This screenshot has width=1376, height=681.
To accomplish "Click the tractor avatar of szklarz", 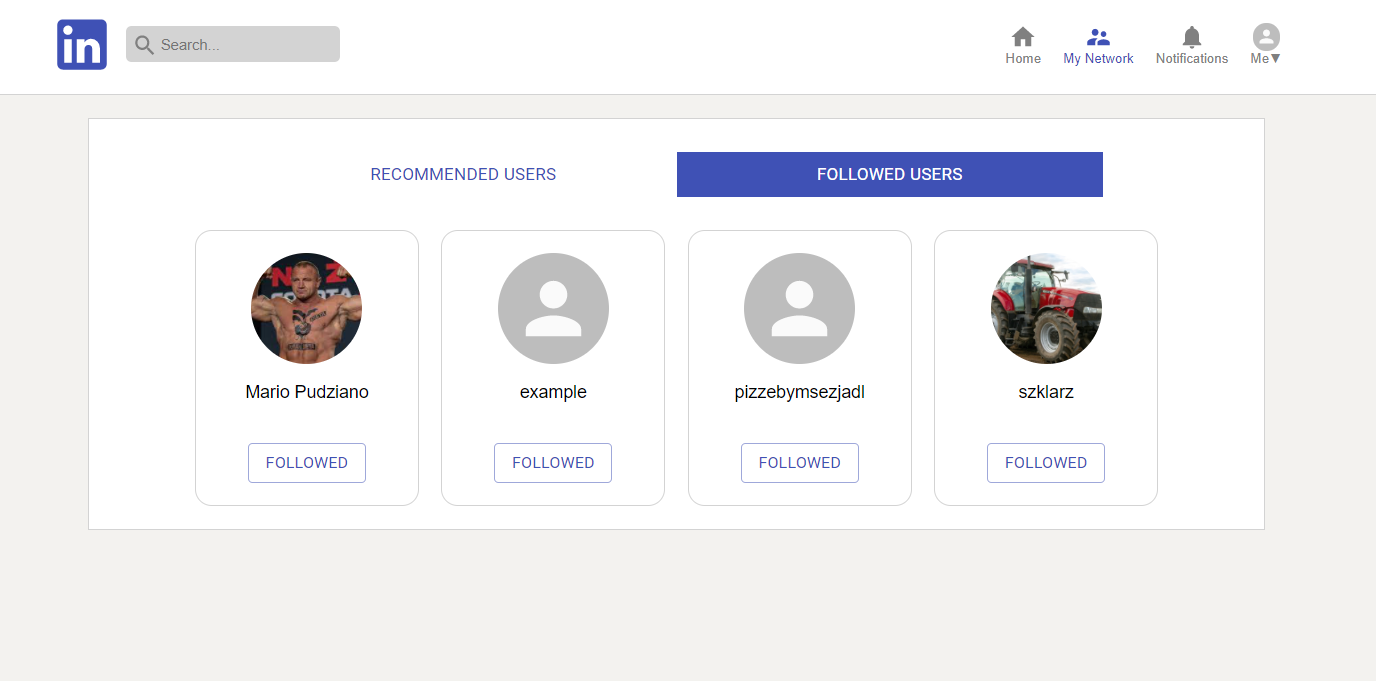I will pos(1045,308).
